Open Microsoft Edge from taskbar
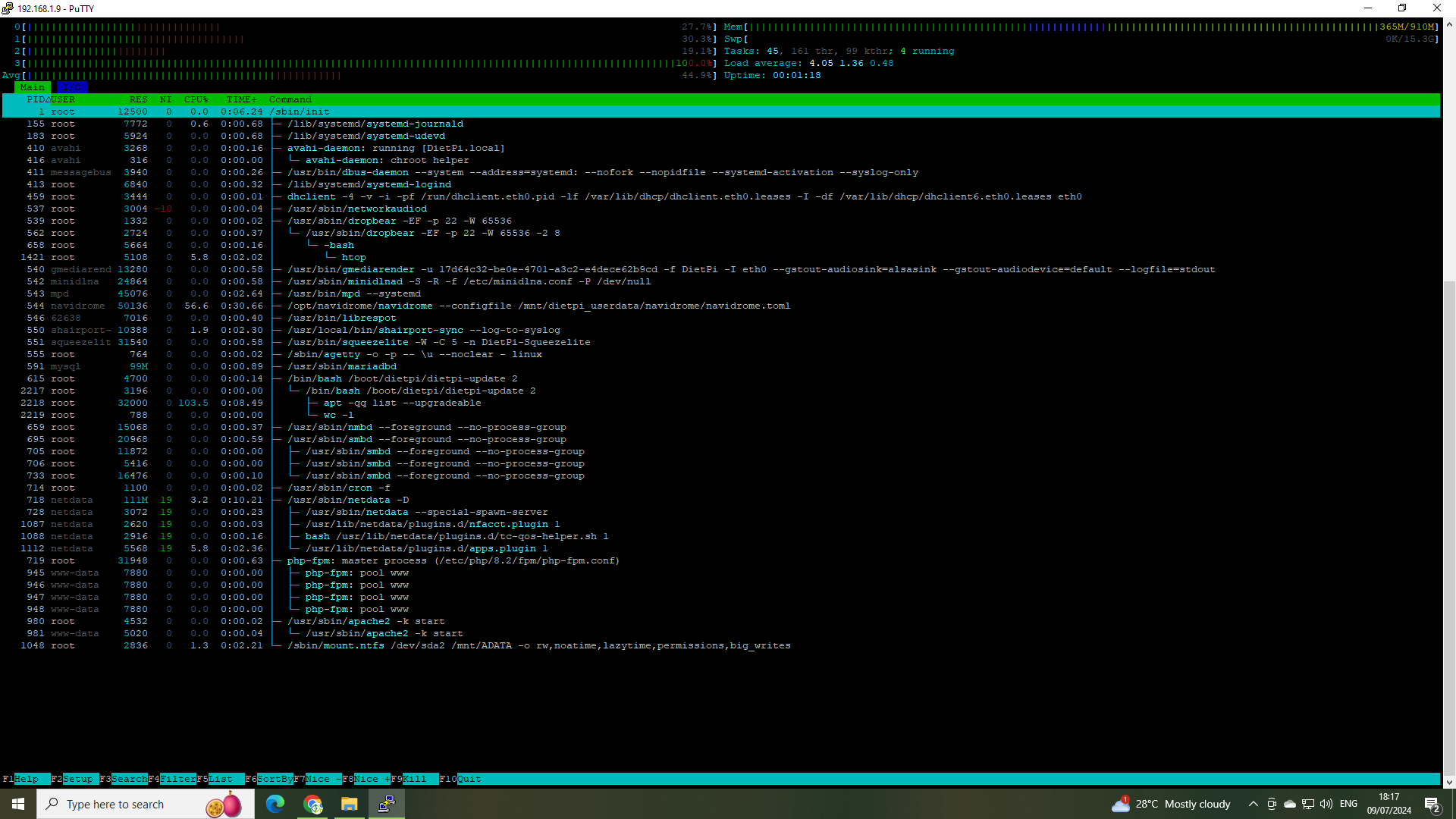The width and height of the screenshot is (1456, 819). tap(275, 804)
